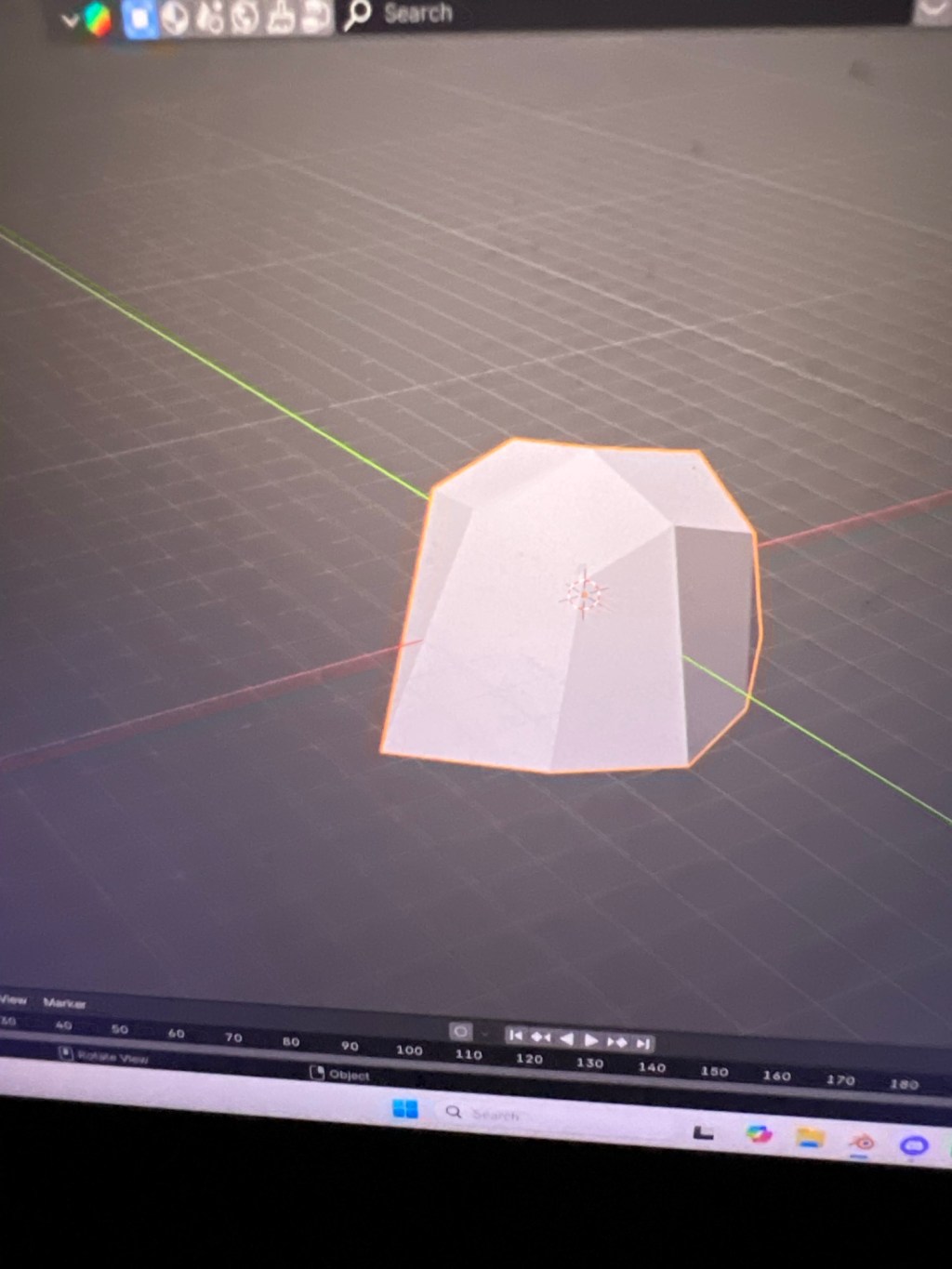
Task: Open the Marker menu in the timeline
Action: (64, 1003)
